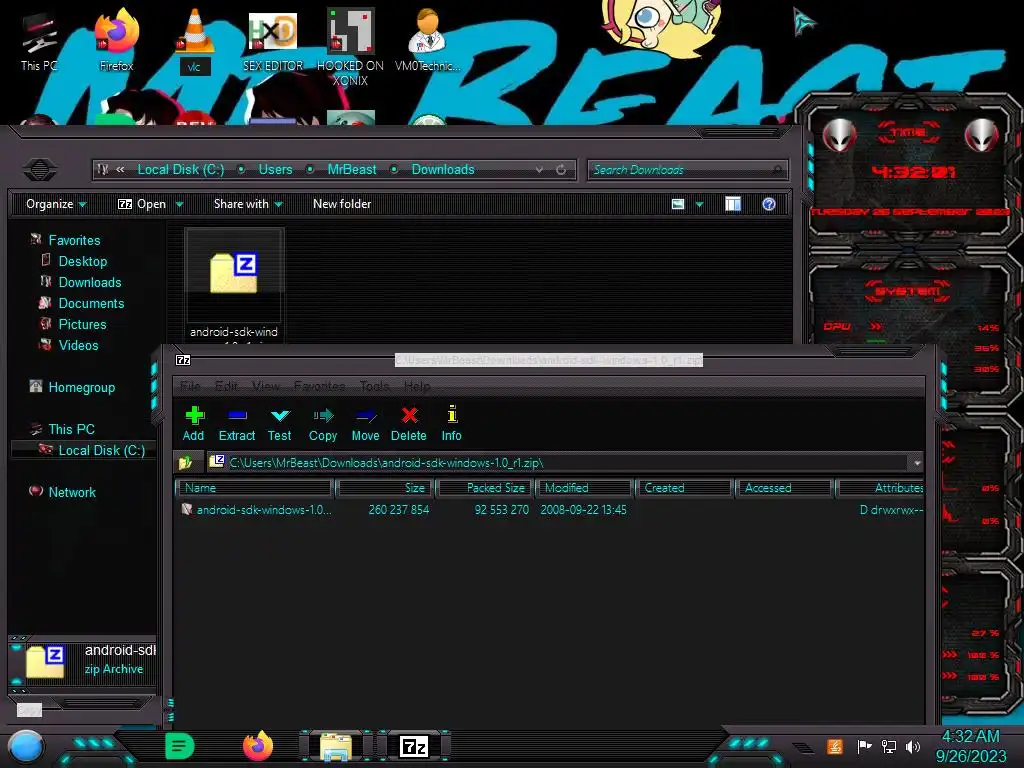Image resolution: width=1024 pixels, height=768 pixels.
Task: Open the View menu in 7-Zip
Action: tap(266, 386)
